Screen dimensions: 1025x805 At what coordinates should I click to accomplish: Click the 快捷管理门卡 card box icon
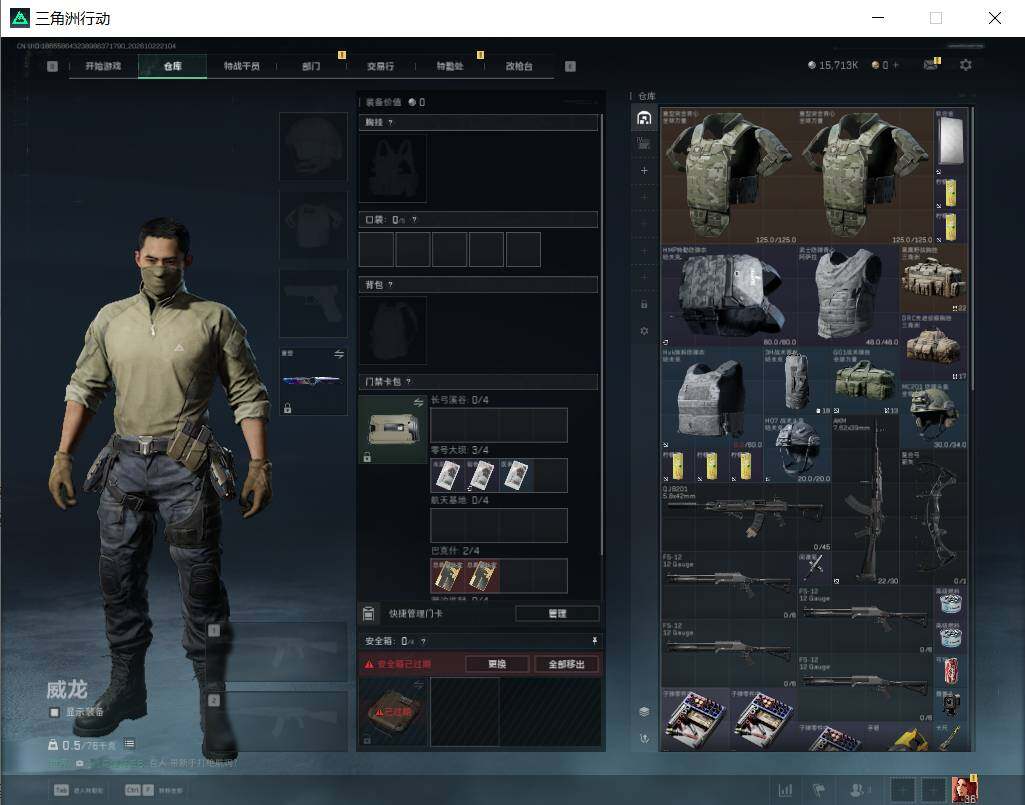(368, 613)
